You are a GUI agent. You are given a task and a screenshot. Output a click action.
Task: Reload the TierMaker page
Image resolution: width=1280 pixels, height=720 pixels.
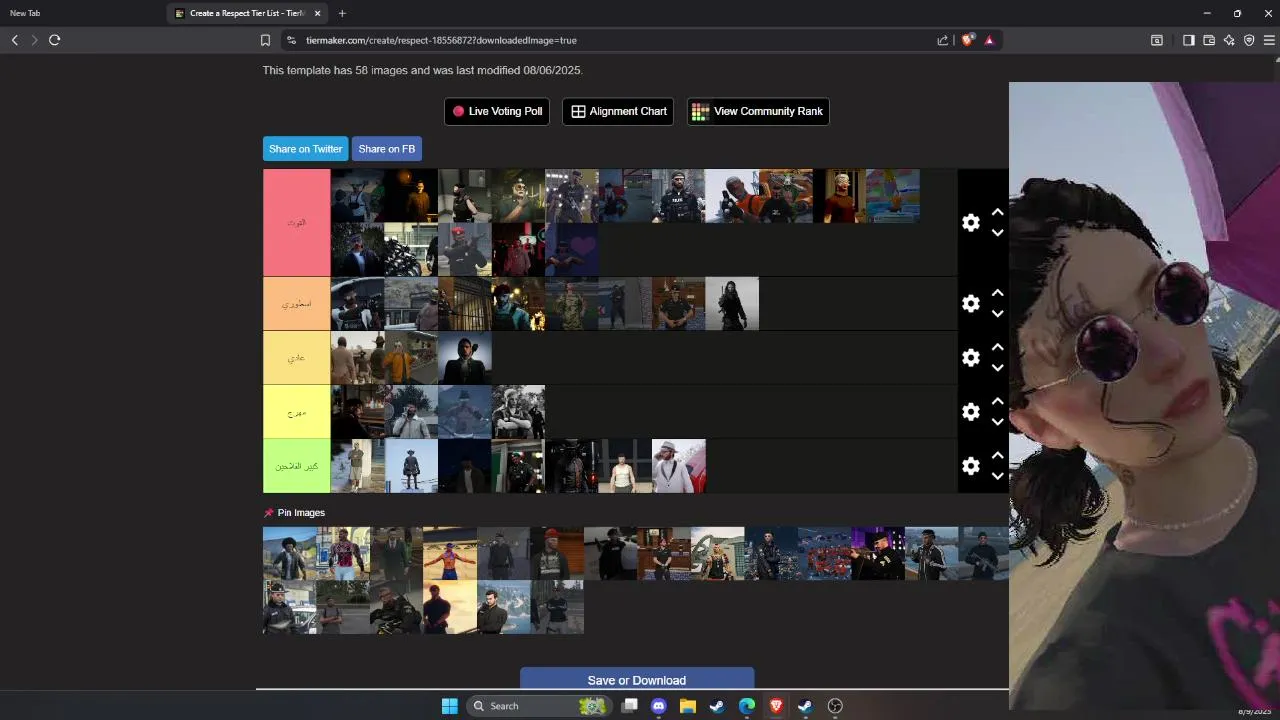pos(55,40)
